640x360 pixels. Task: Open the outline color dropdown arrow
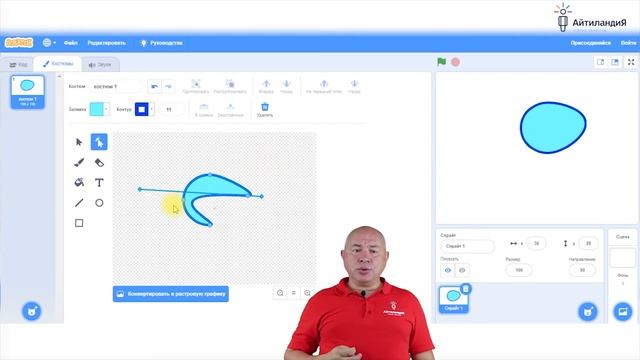click(151, 109)
